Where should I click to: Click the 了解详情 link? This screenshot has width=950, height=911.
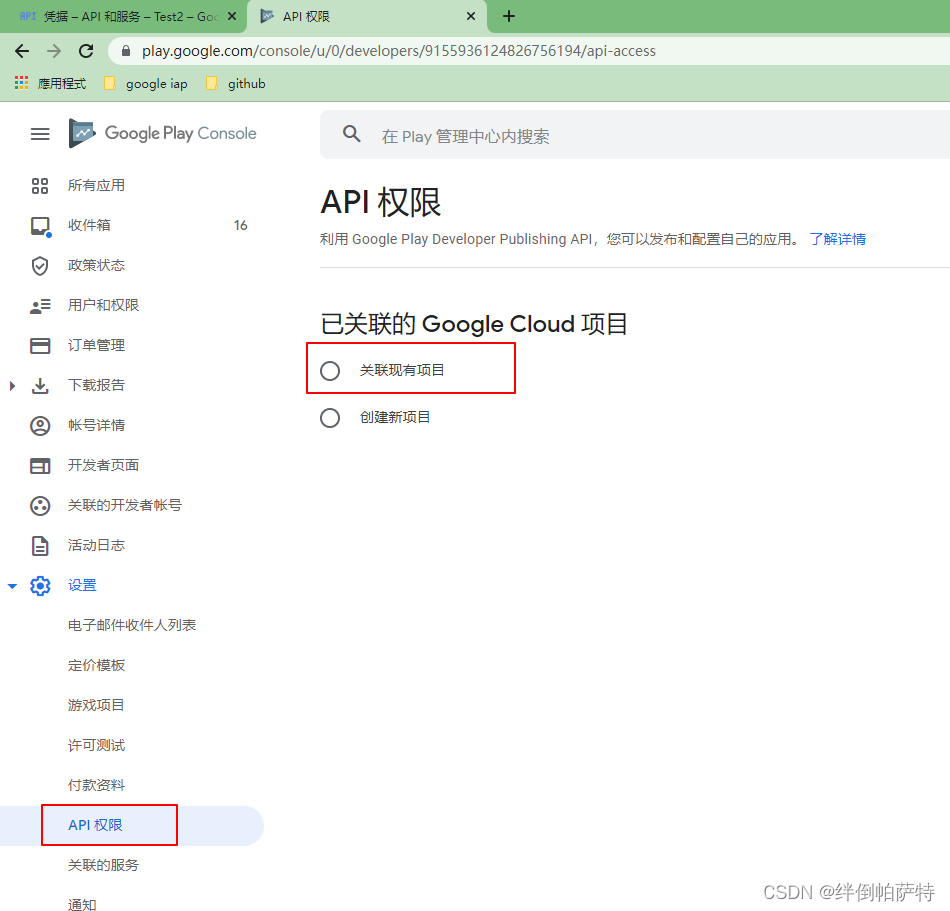click(x=838, y=239)
